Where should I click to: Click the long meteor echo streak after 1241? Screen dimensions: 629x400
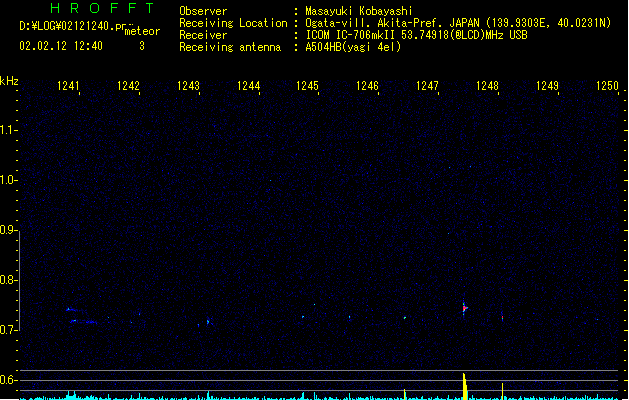click(83, 321)
